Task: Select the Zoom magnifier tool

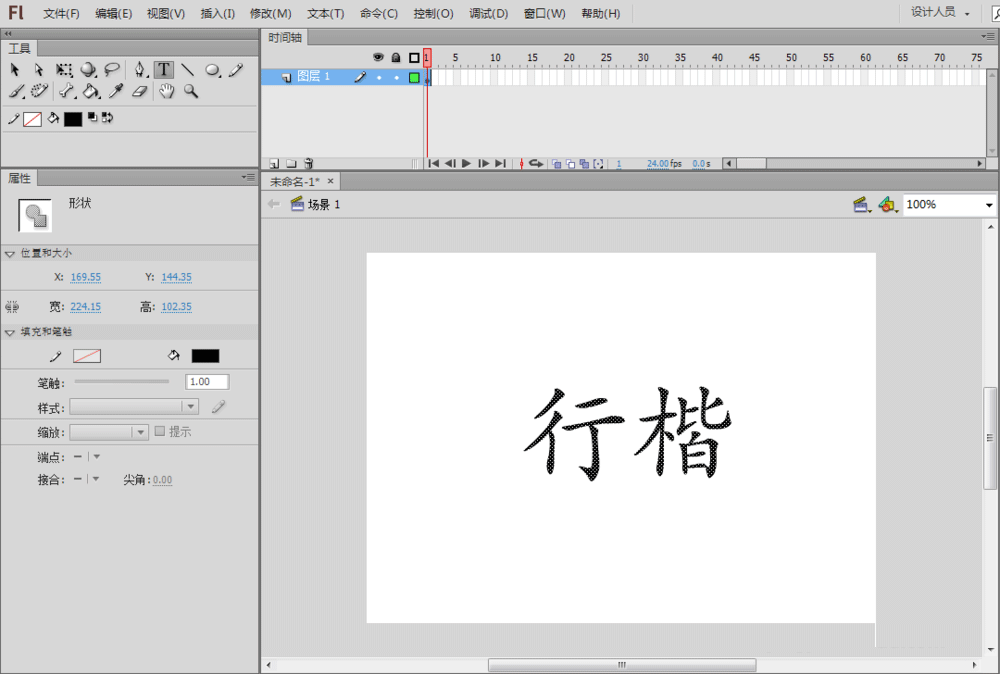Action: [x=190, y=92]
